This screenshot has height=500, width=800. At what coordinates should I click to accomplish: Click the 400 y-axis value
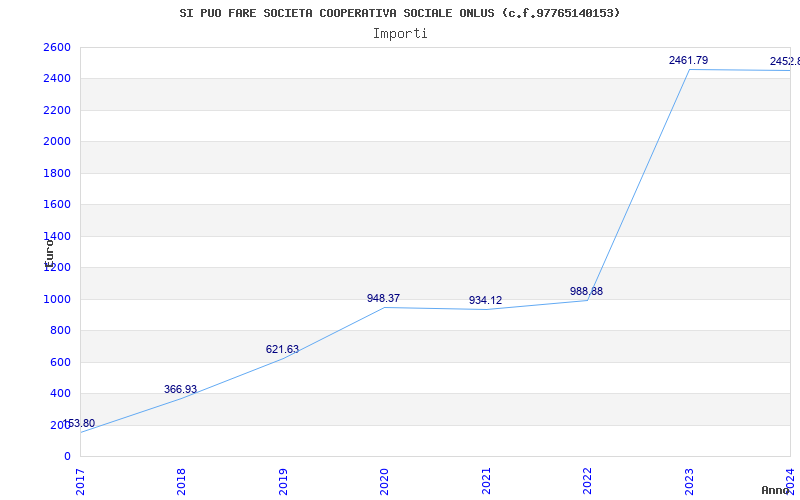60,394
